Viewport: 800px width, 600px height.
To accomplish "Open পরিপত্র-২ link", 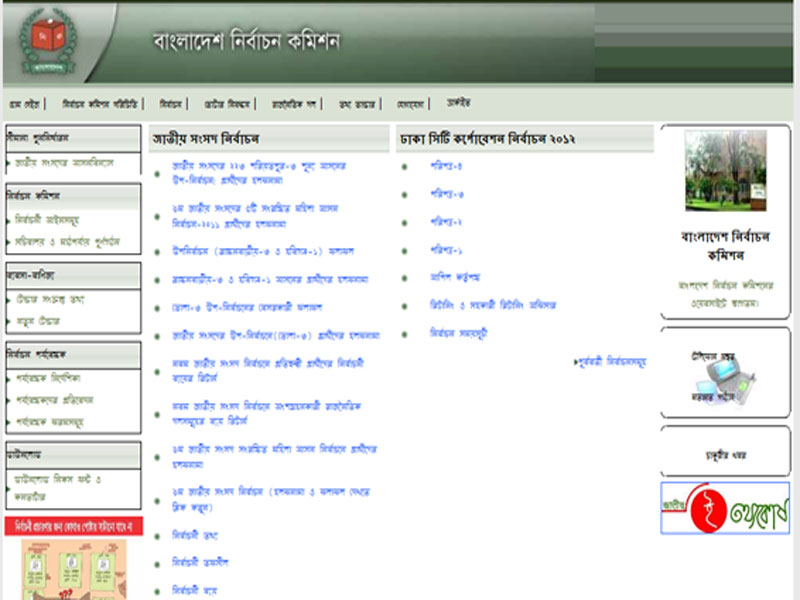I will (446, 222).
